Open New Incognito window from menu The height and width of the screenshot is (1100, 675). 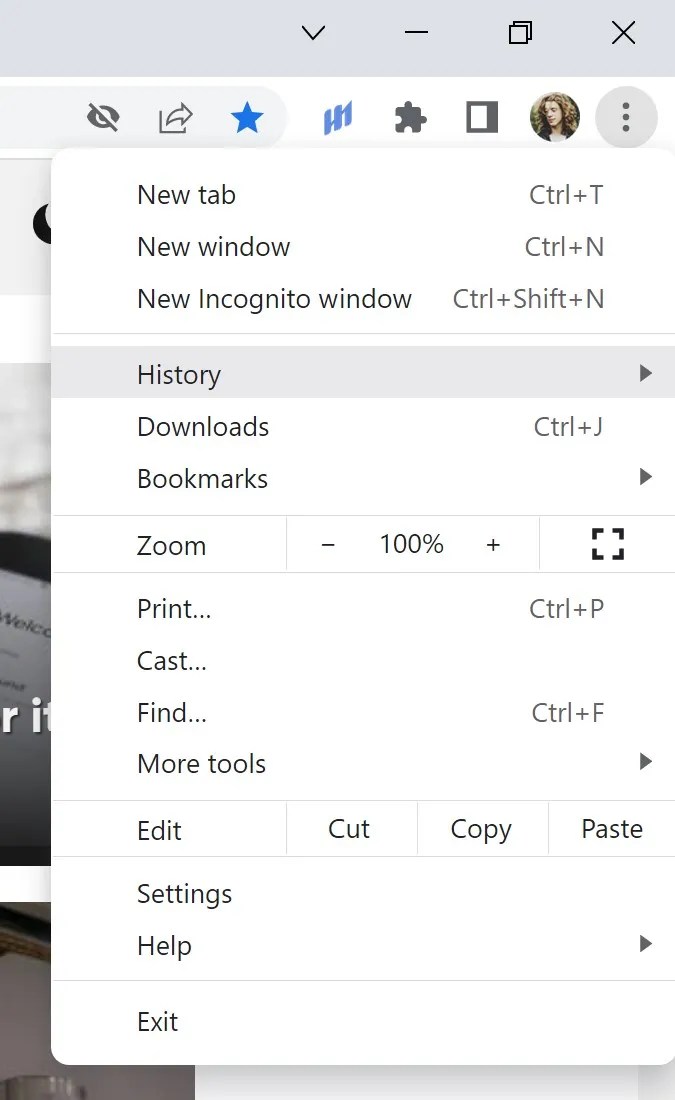275,298
